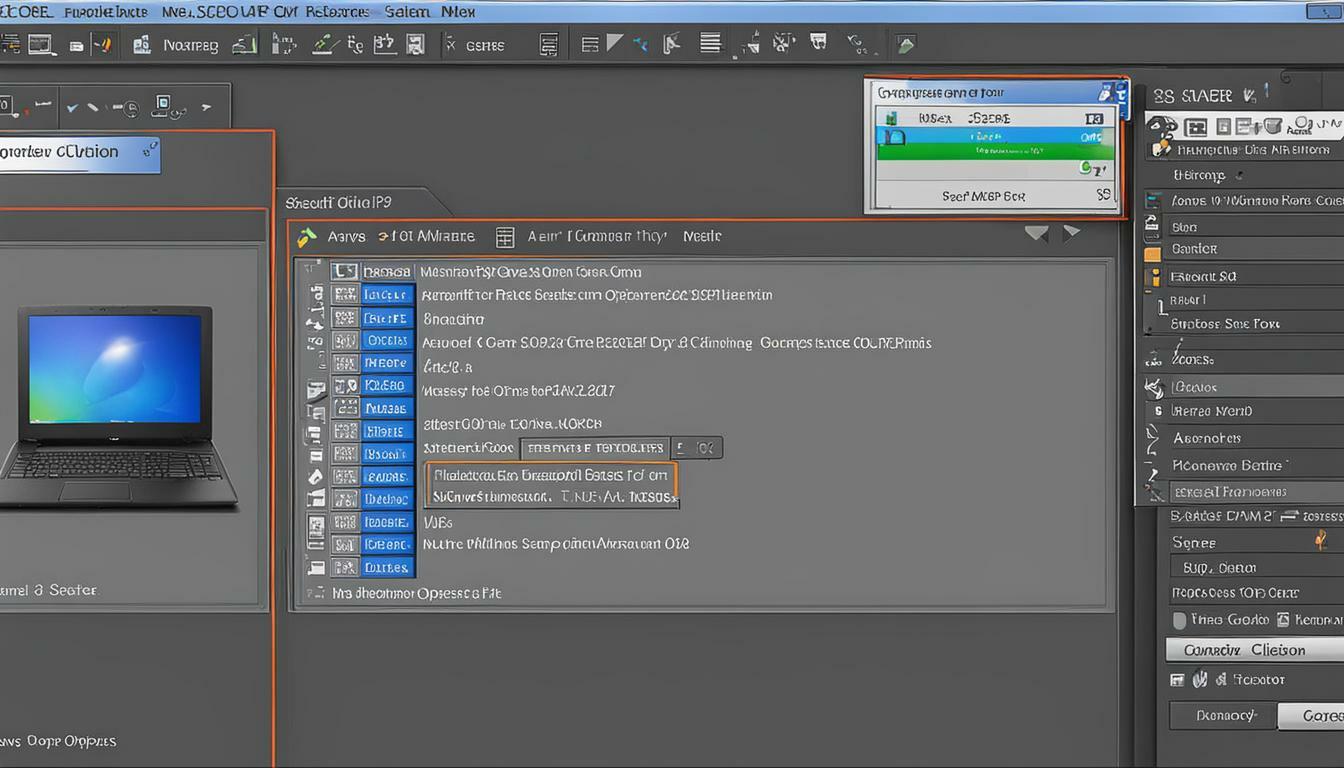
Task: Open the down-arrow chevron beside the Arvs toolbar
Action: point(1037,231)
